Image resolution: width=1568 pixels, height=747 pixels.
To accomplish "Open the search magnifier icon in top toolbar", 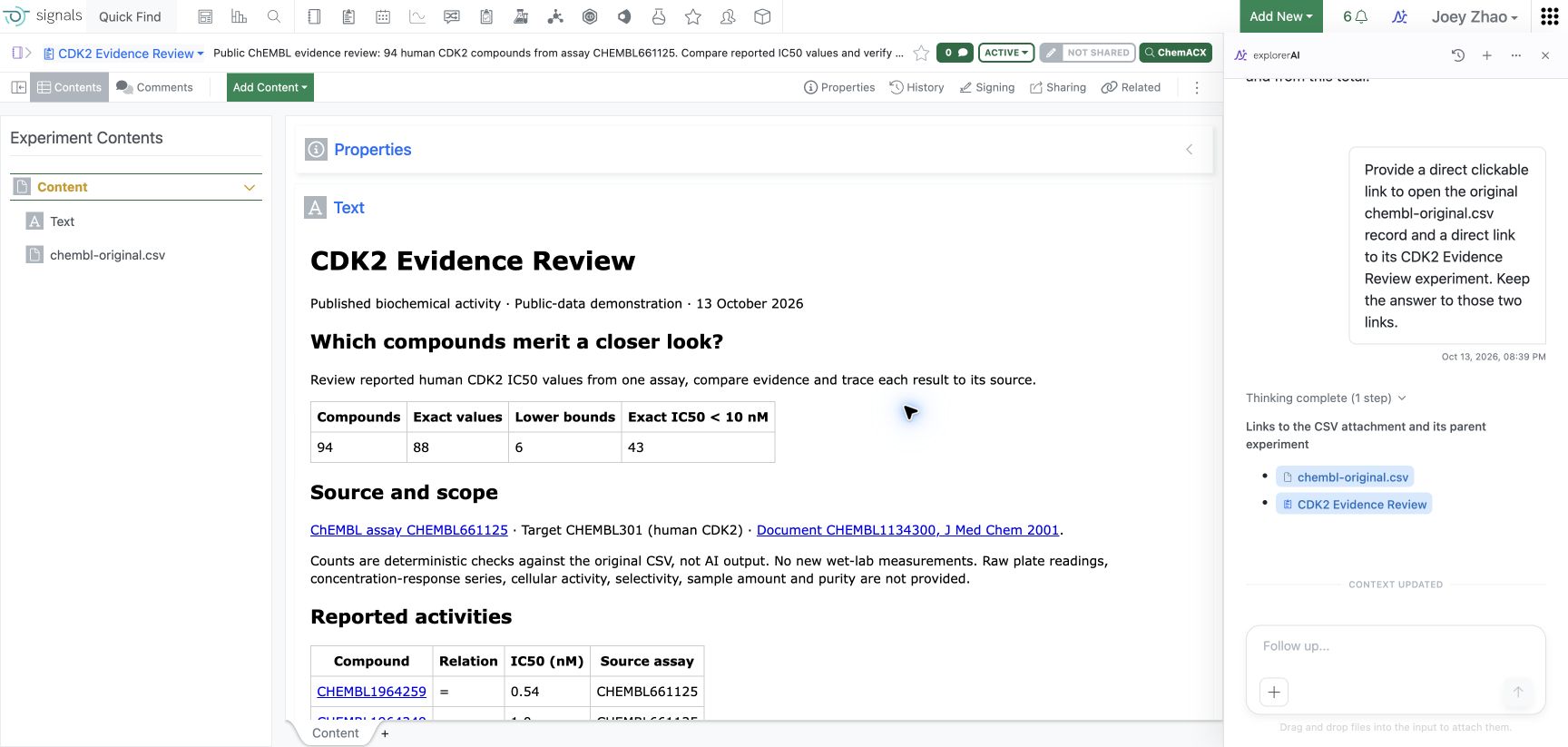I will click(x=274, y=16).
